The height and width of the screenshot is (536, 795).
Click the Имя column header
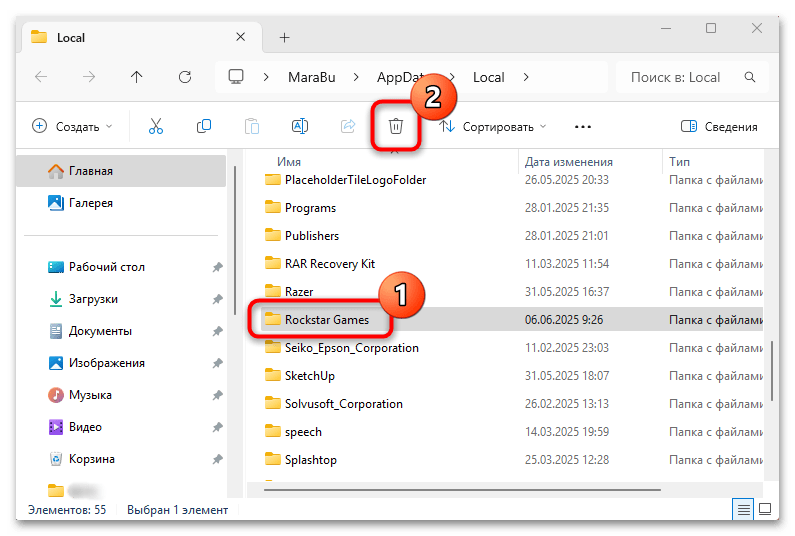click(290, 161)
